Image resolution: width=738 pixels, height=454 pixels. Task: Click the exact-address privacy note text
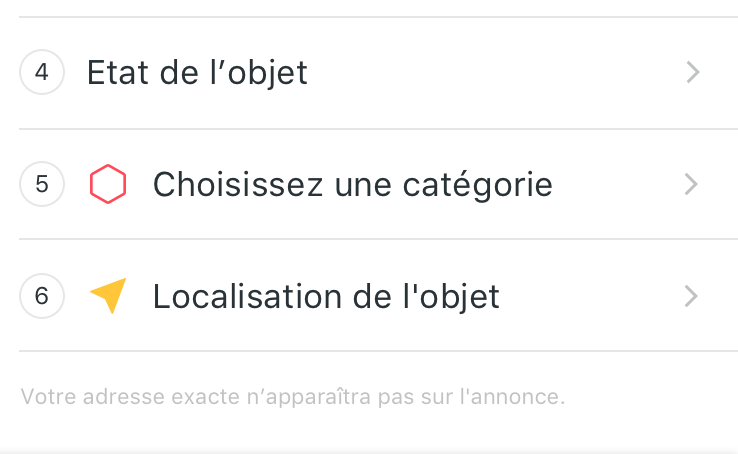292,397
